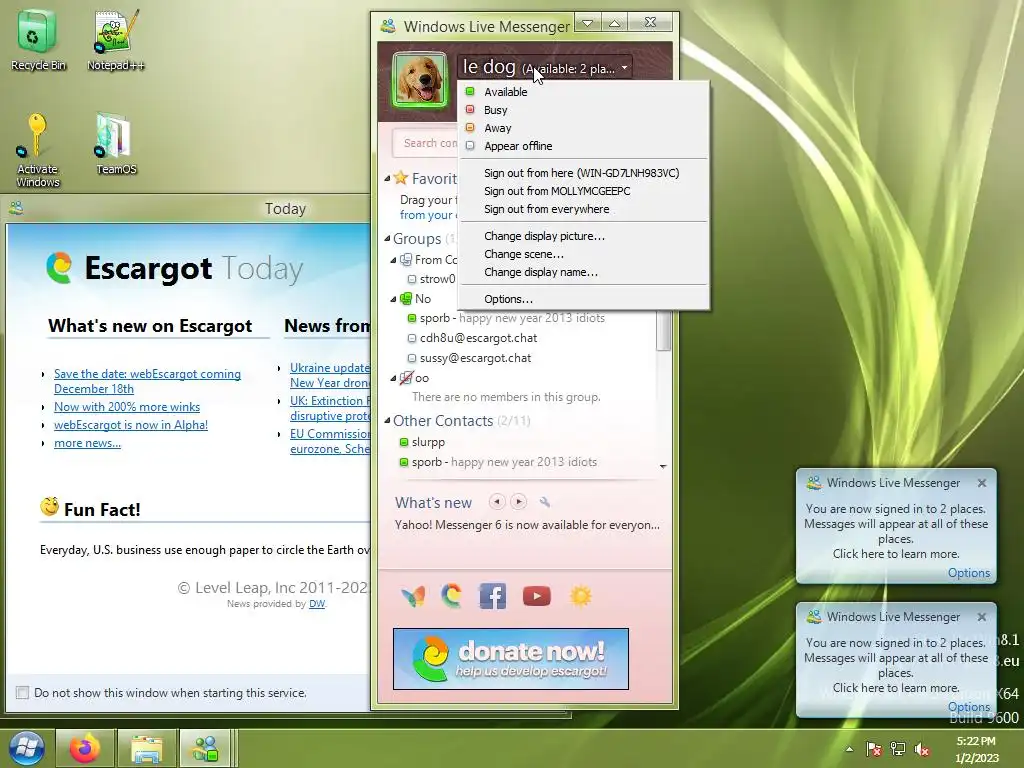Image resolution: width=1024 pixels, height=768 pixels.
Task: Open TeamOS desktop folder icon
Action: [116, 144]
